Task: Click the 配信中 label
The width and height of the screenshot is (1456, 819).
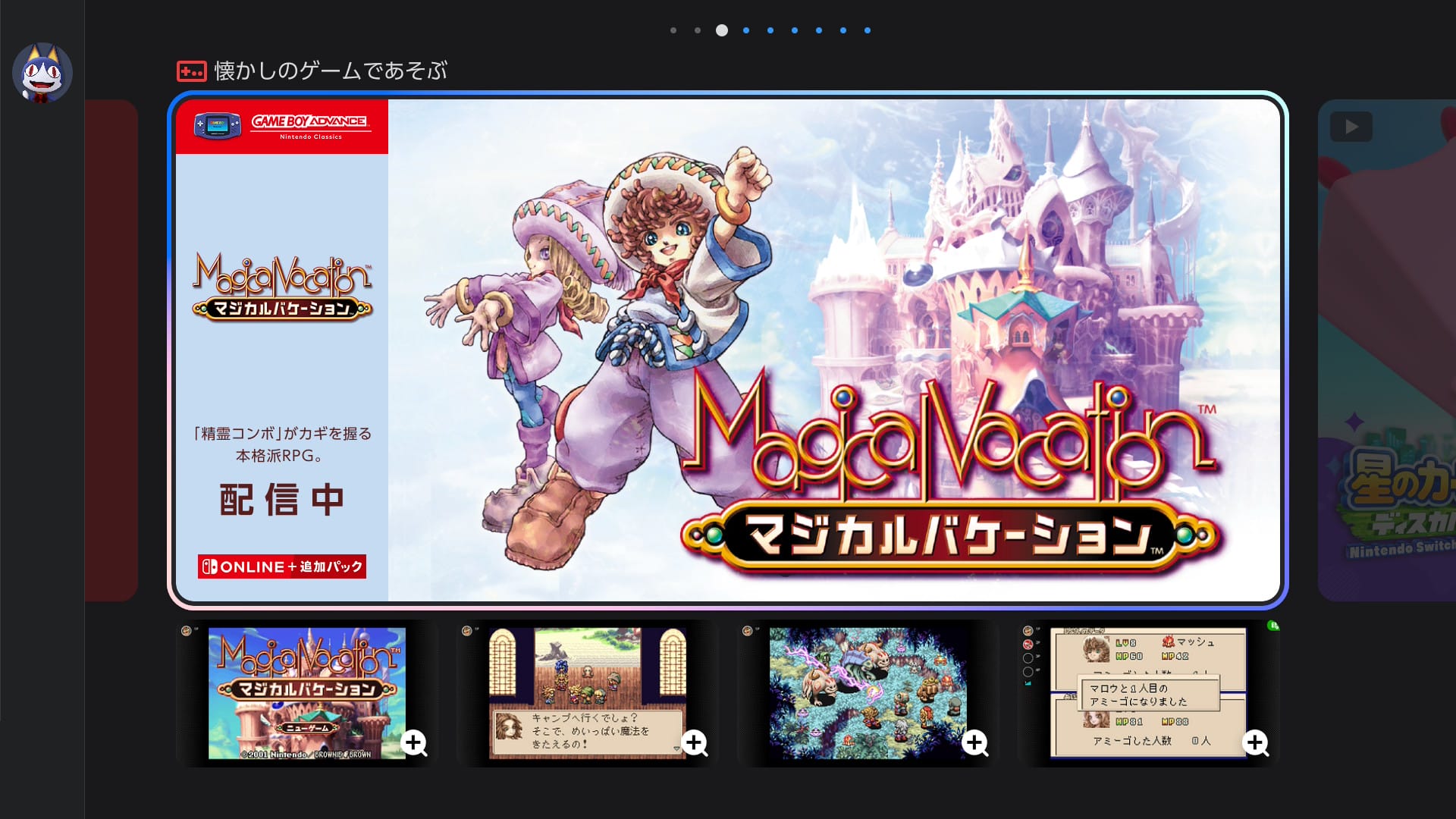Action: [282, 500]
